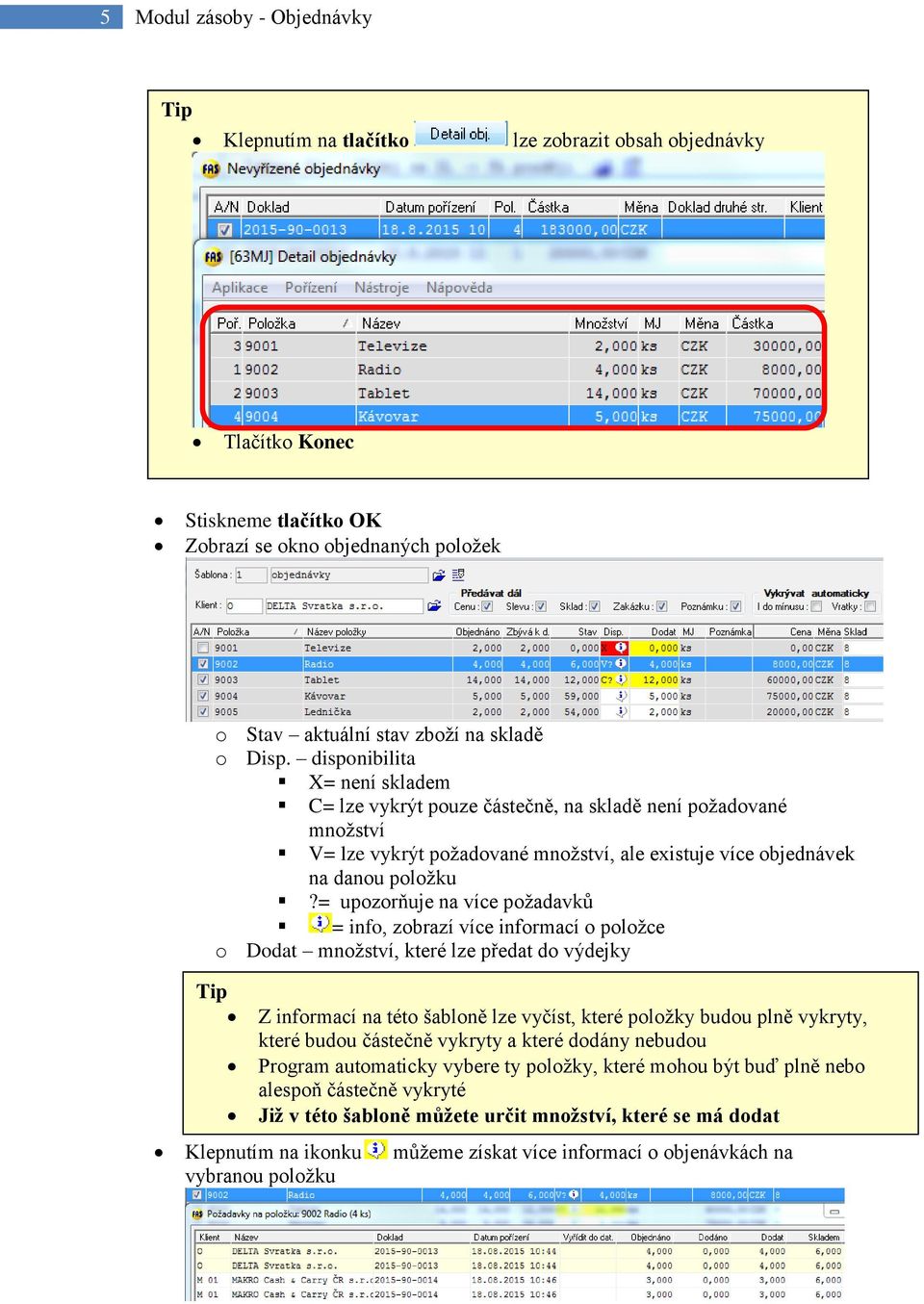The height and width of the screenshot is (1304, 924).
Task: Click the yellow Dodat cell 0,000 for Televize
Action: click(654, 649)
